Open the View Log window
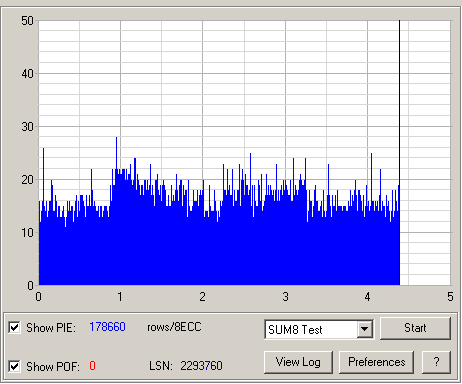The height and width of the screenshot is (384, 462). pos(298,362)
